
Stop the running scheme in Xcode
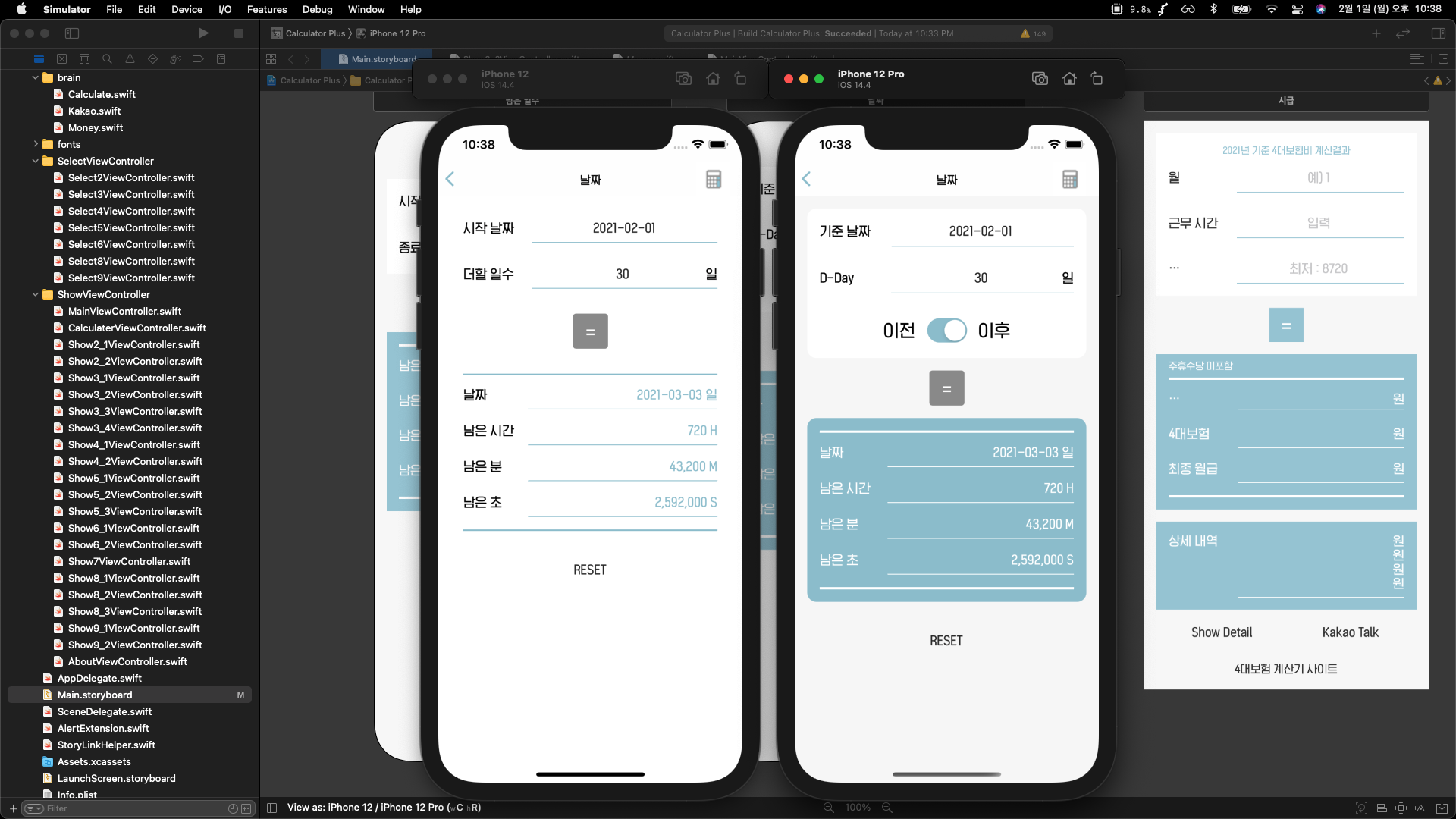tap(239, 33)
